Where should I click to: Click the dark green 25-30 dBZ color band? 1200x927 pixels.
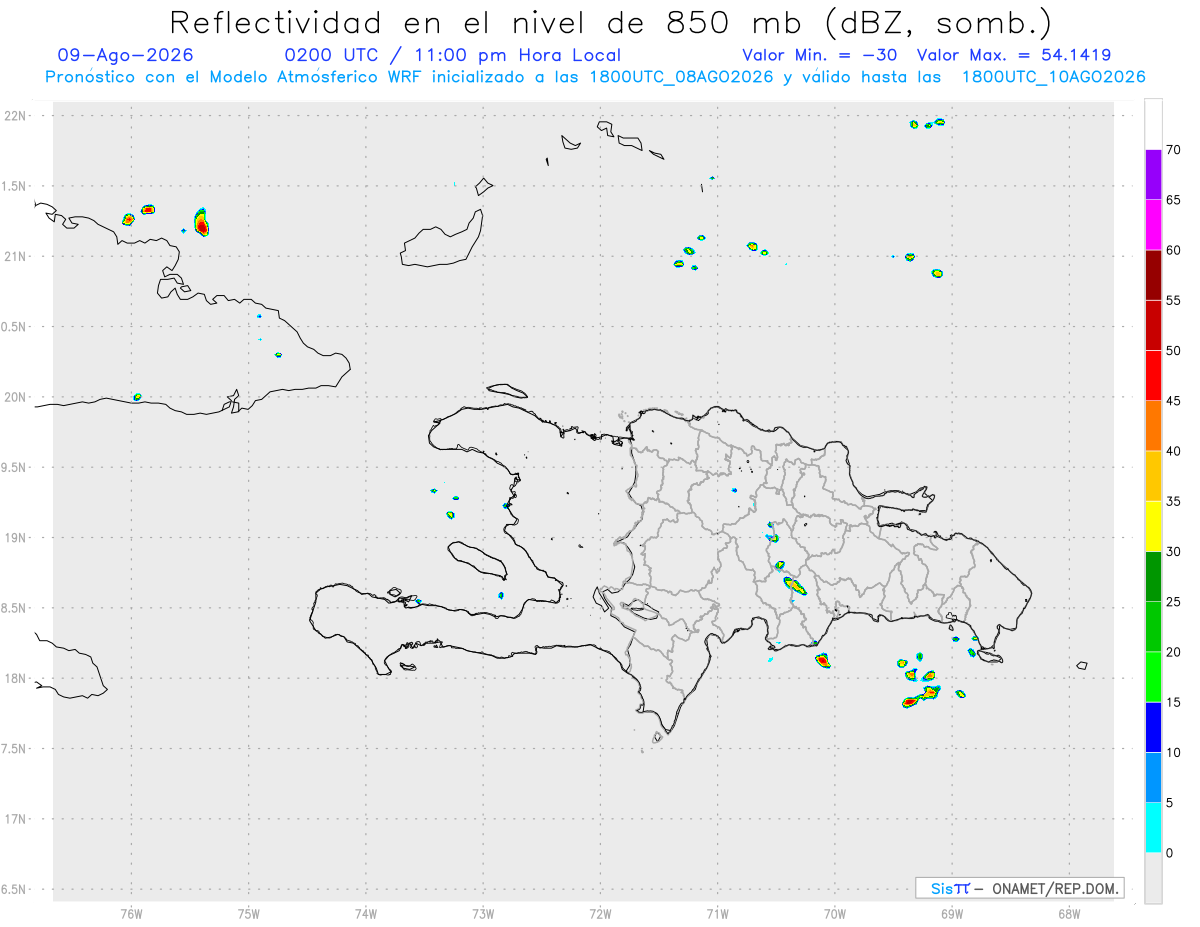click(x=1153, y=577)
